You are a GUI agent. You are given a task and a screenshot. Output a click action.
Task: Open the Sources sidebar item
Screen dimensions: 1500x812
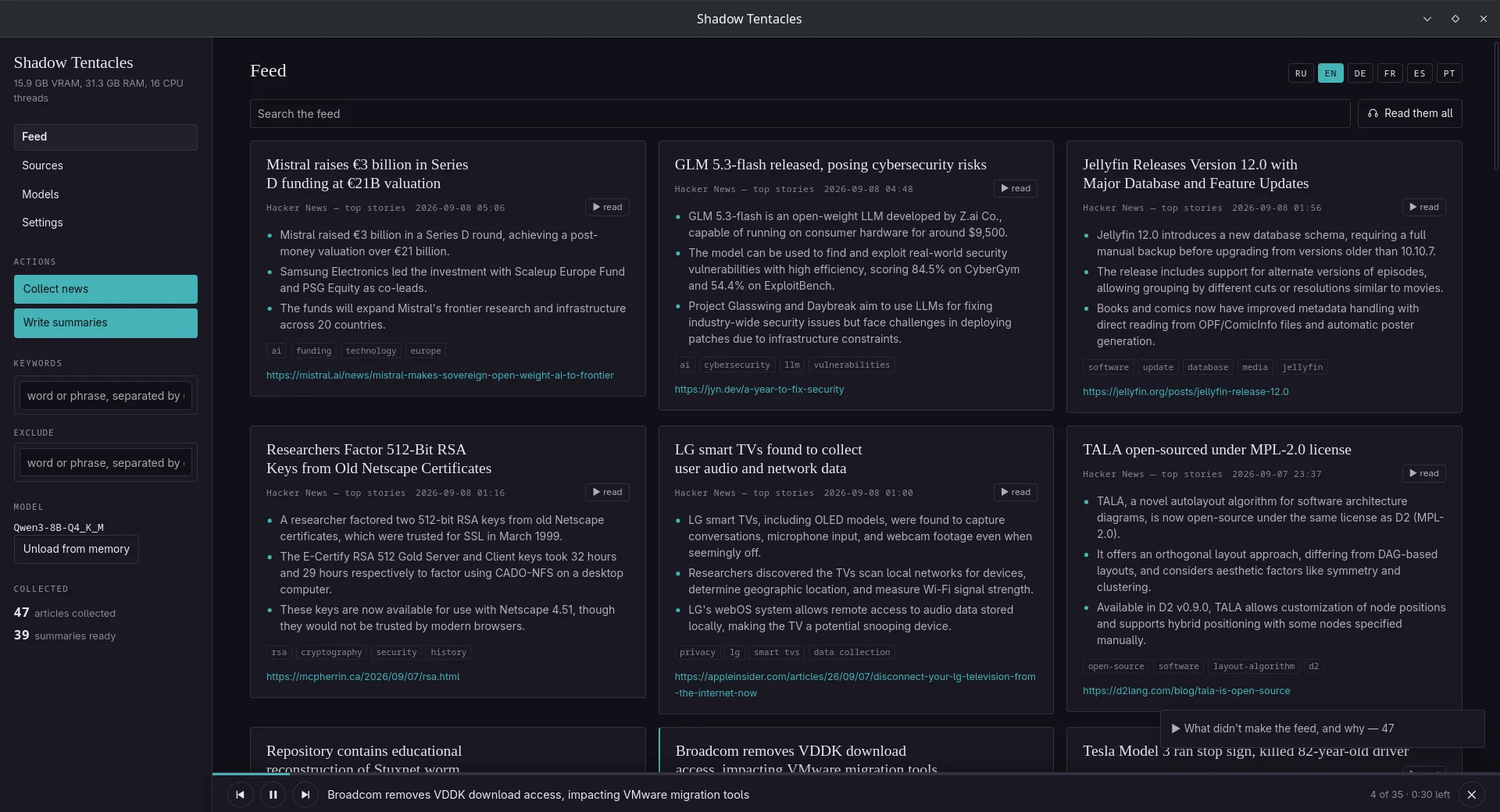coord(105,166)
